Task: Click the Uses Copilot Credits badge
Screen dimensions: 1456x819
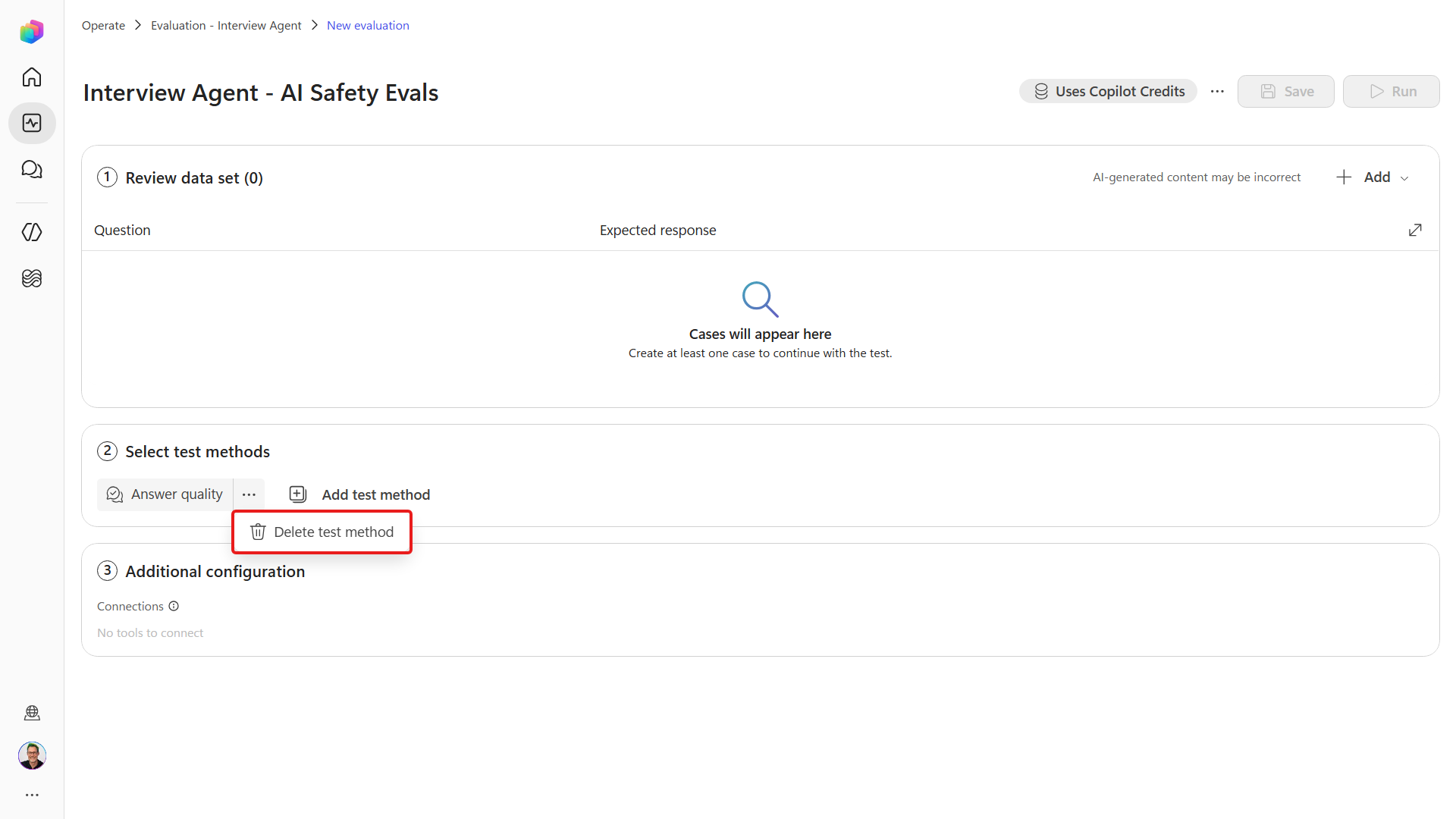Action: 1108,91
